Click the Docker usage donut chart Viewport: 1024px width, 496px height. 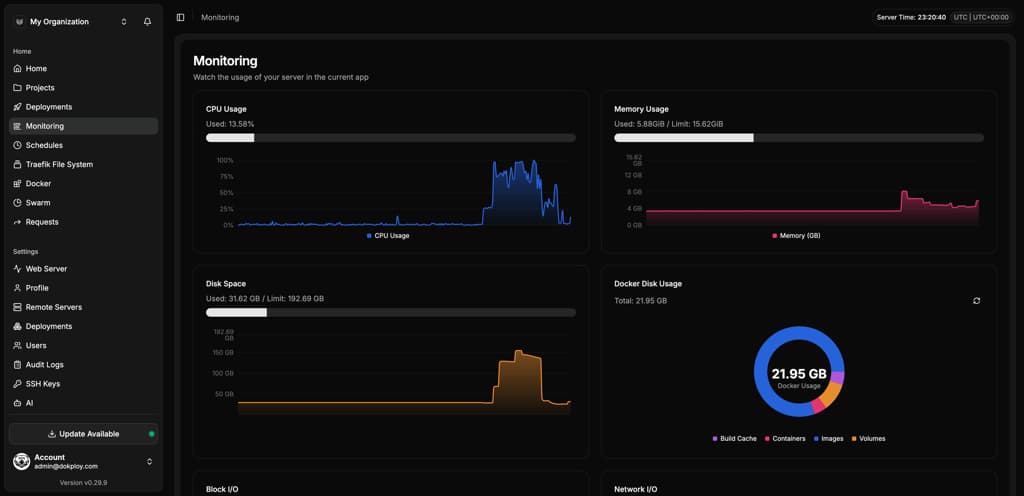[x=799, y=371]
